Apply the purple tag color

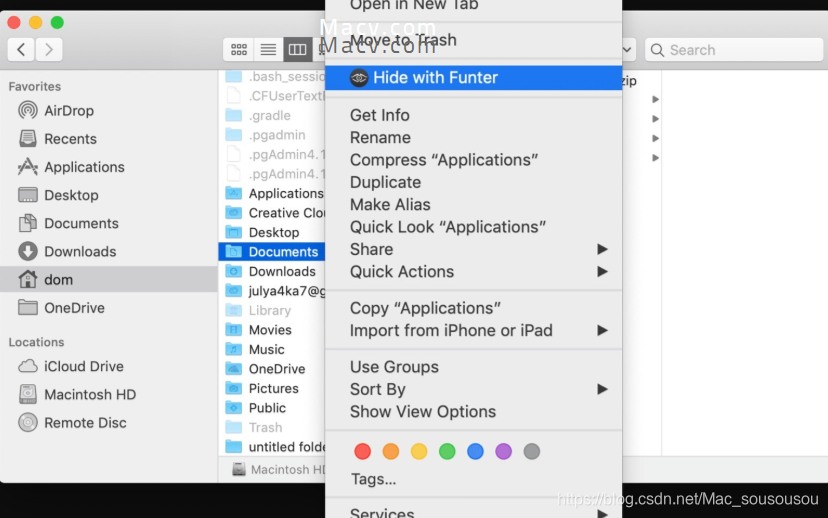503,451
